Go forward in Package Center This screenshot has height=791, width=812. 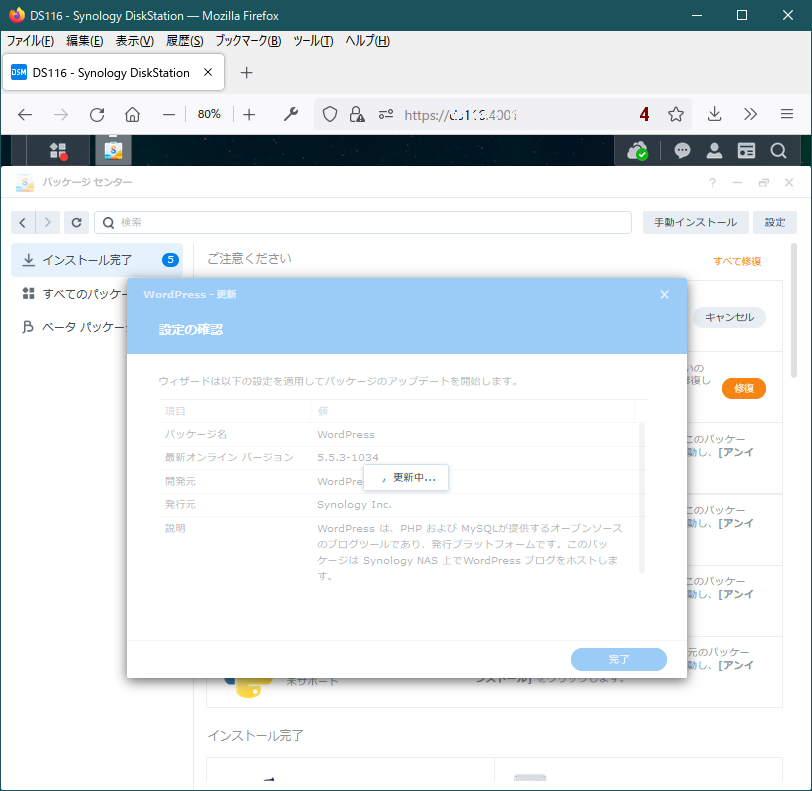coord(48,223)
